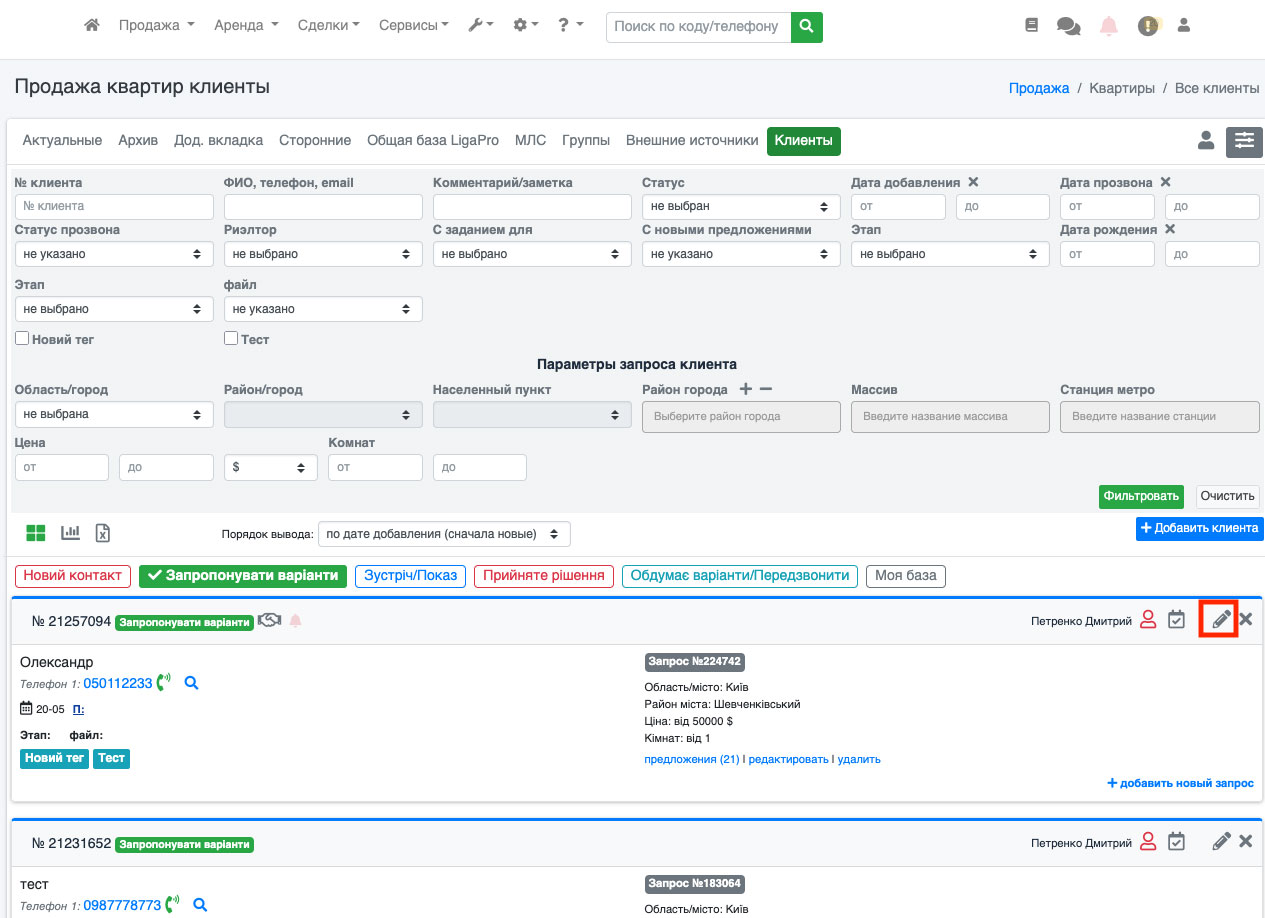This screenshot has height=918, width=1265.
Task: Open the Порядок вывода sort dropdown
Action: point(444,534)
